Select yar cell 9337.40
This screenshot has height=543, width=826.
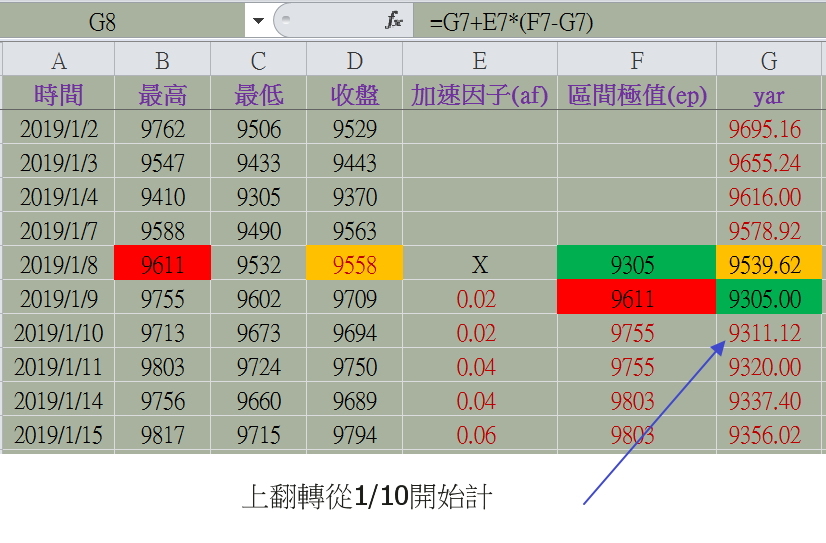coord(769,400)
